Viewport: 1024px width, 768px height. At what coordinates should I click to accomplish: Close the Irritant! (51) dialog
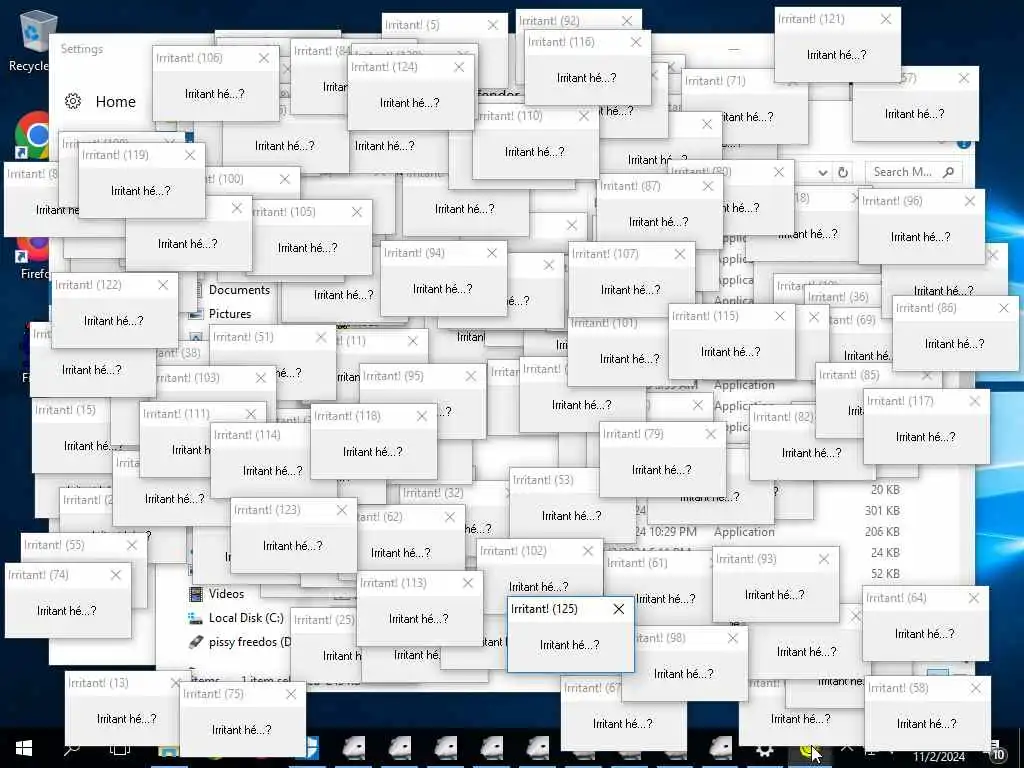(x=321, y=338)
